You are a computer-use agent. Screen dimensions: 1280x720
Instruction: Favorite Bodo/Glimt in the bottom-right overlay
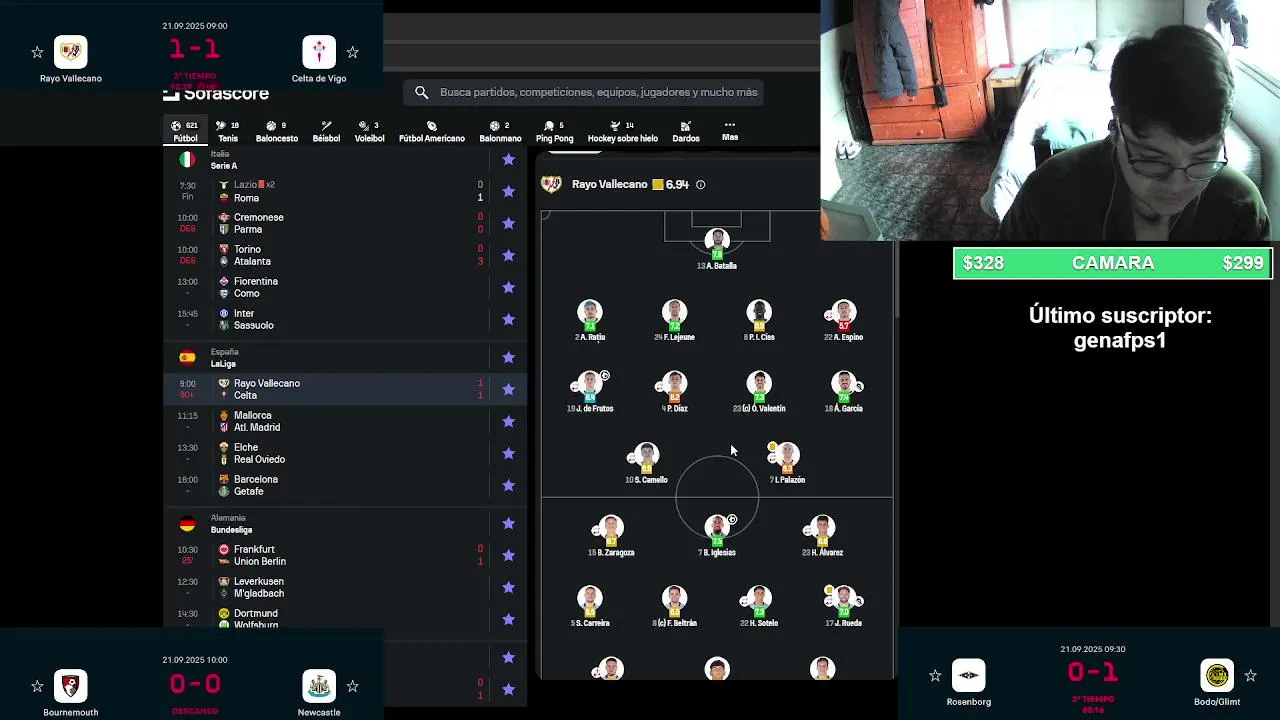pyautogui.click(x=1250, y=676)
